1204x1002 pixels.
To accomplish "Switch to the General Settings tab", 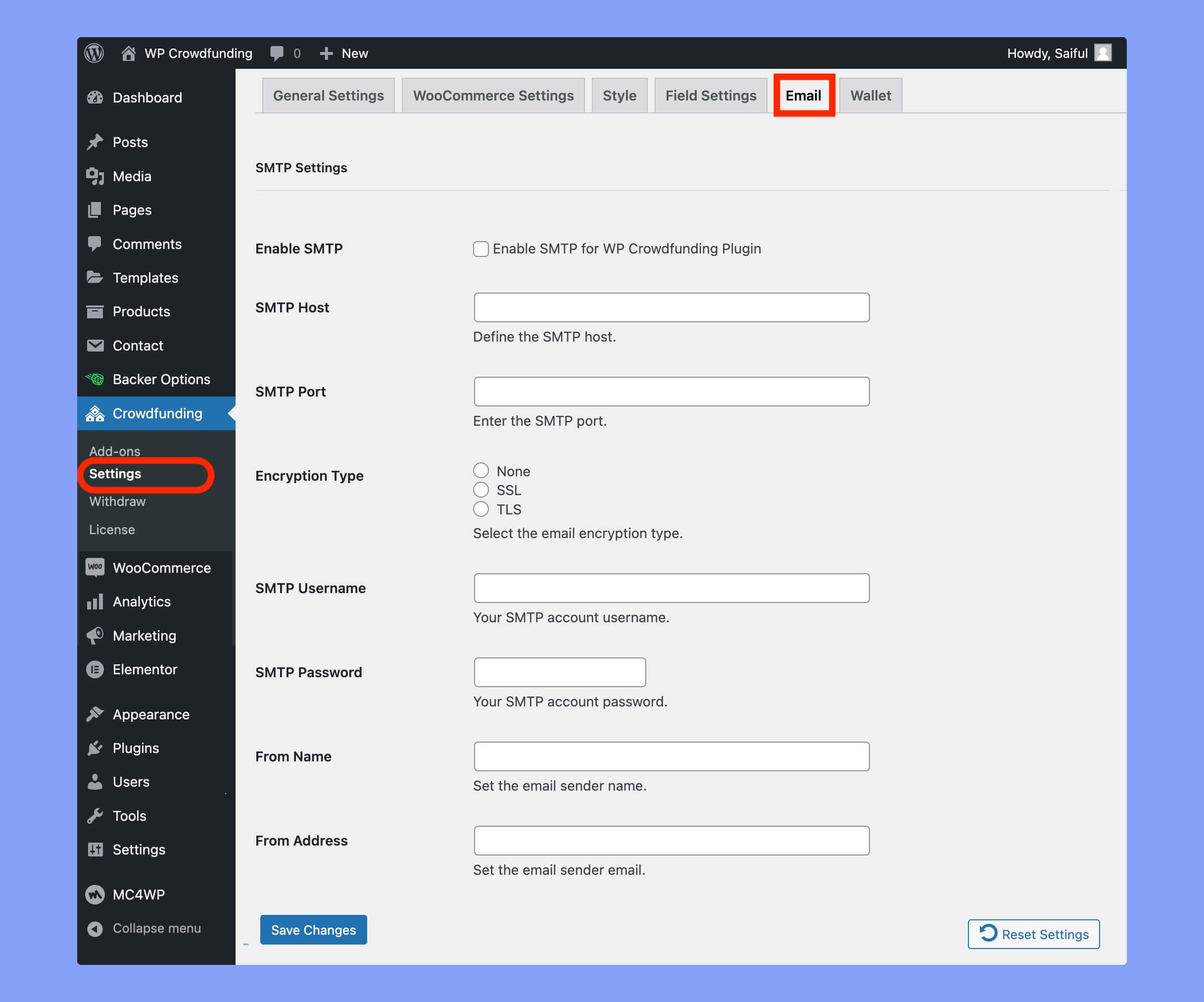I will click(328, 94).
